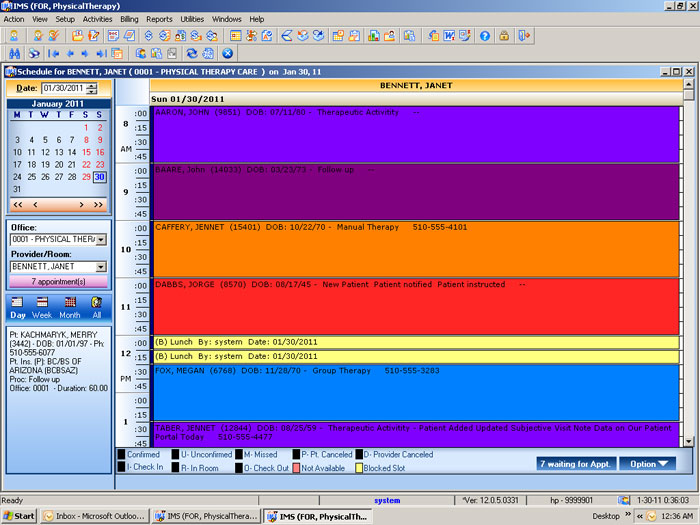The image size is (700, 525).
Task: Expand the taskbar Desktop toolbar chevron
Action: point(628,514)
